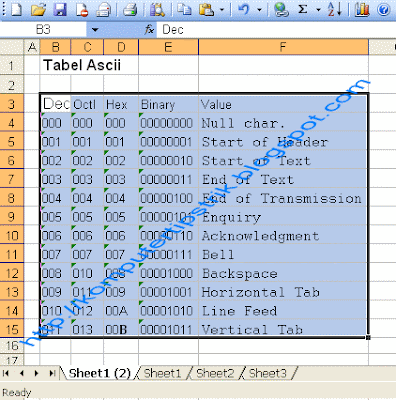Save the workbook with floppy icon
Image resolution: width=396 pixels, height=400 pixels.
60,9
